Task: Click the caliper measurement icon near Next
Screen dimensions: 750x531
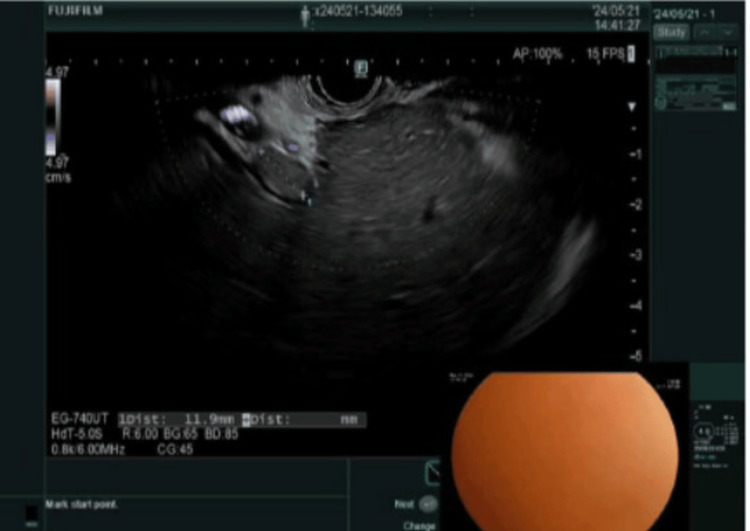Action: [x=432, y=472]
